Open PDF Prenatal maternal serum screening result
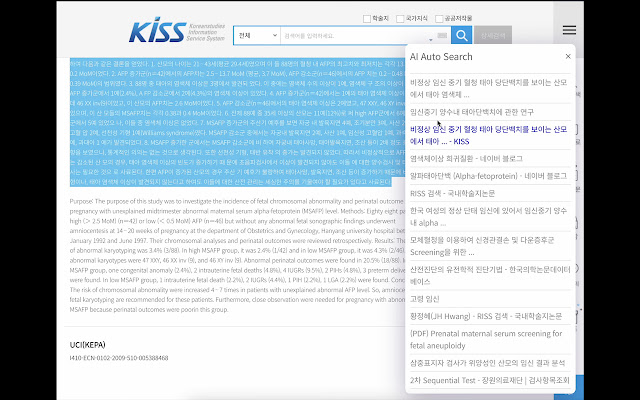The width and height of the screenshot is (640, 400). coord(486,340)
